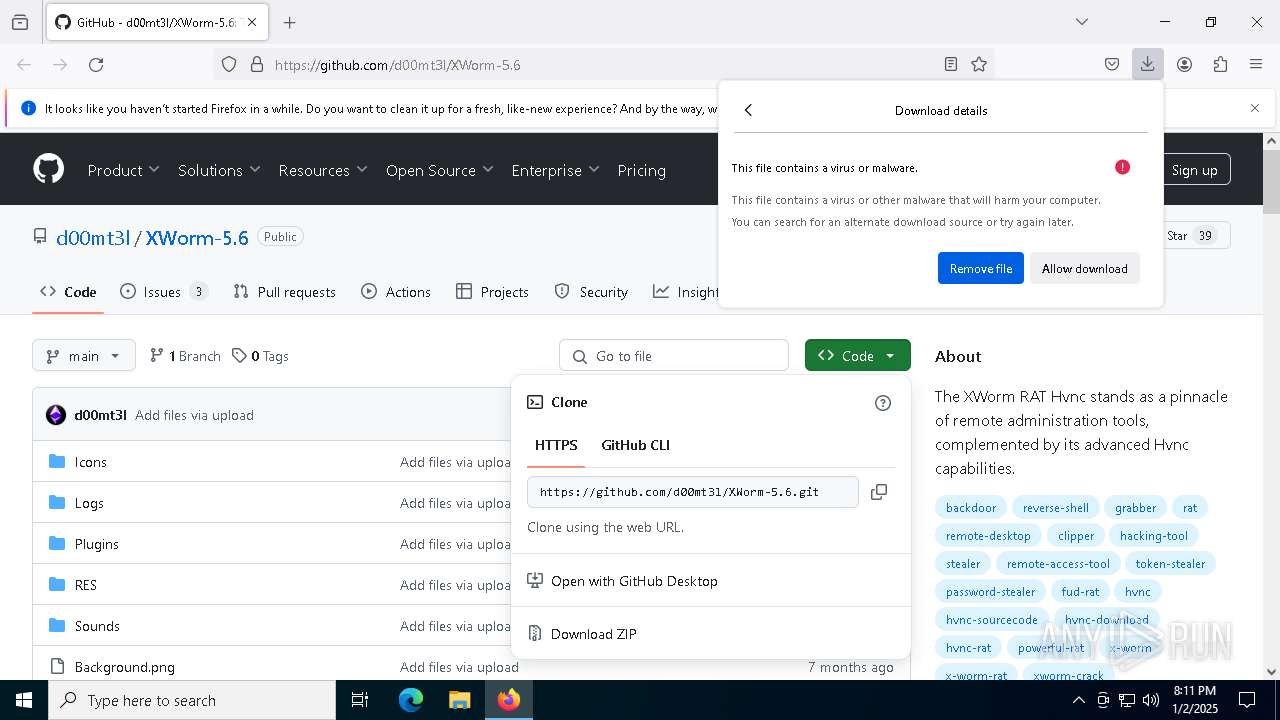The image size is (1280, 720).
Task: Go back in Download details panel
Action: tap(748, 110)
